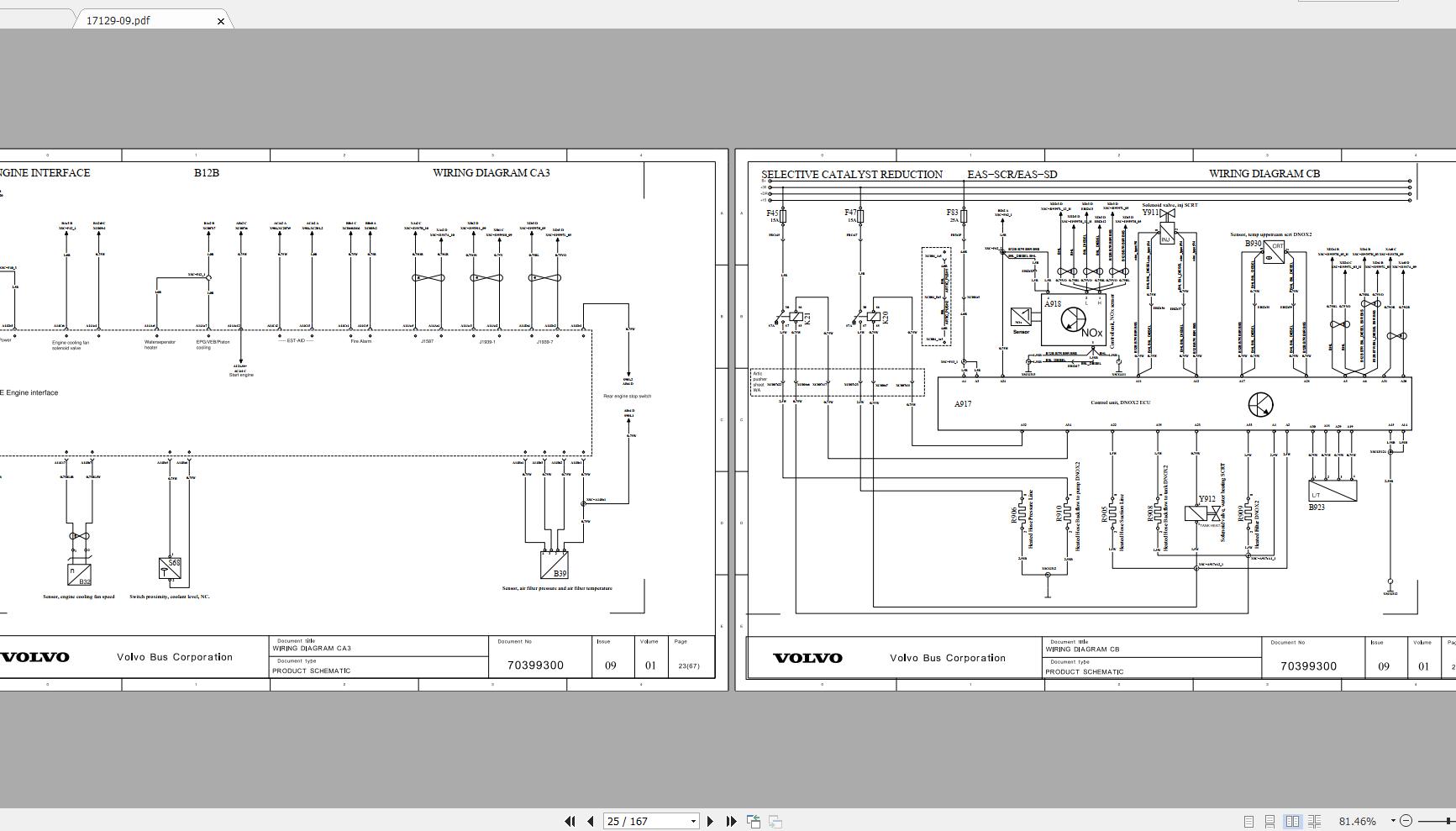1456x831 pixels.
Task: Go to the first page
Action: click(x=570, y=821)
